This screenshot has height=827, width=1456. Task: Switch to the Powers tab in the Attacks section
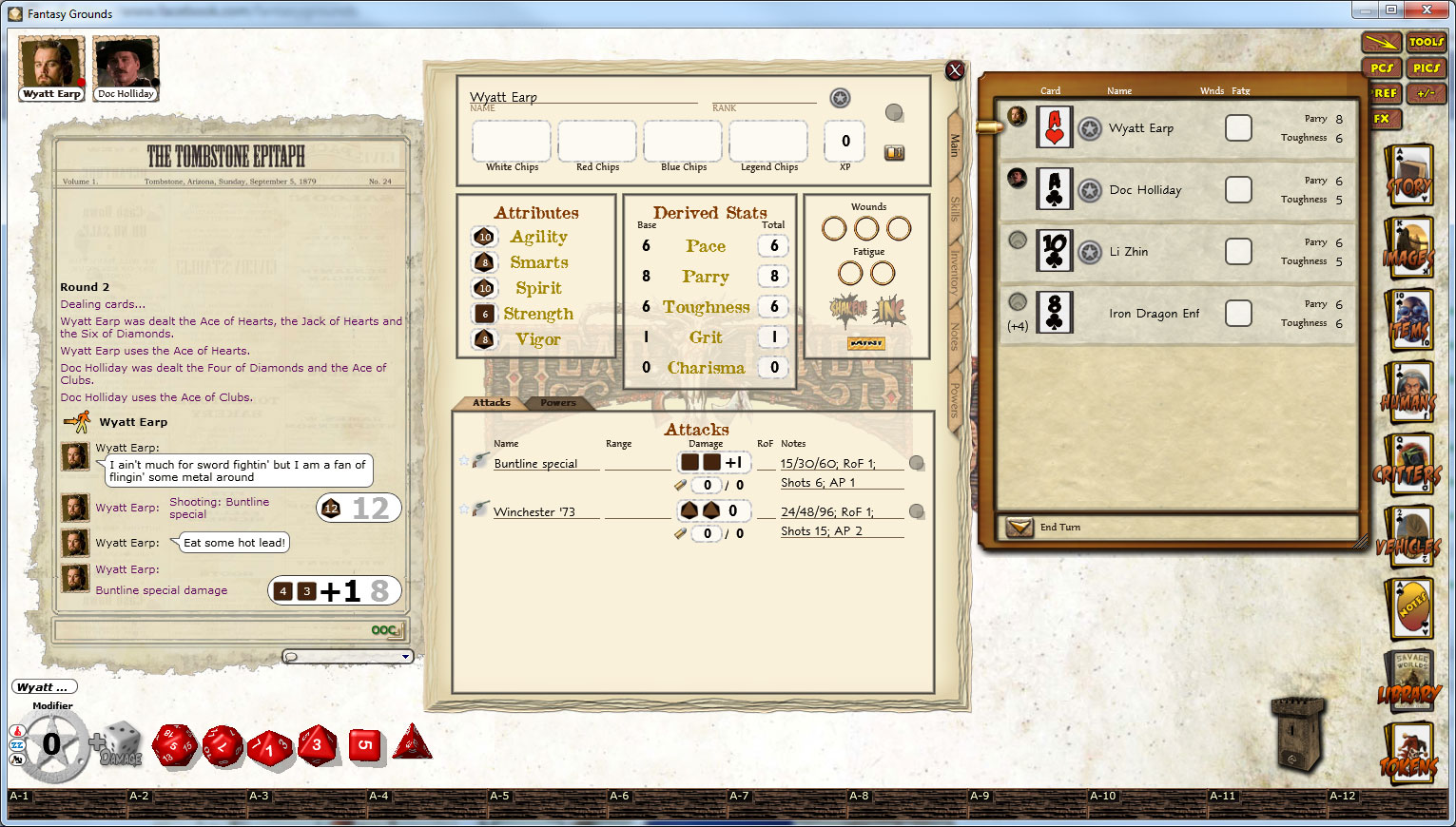tap(559, 402)
